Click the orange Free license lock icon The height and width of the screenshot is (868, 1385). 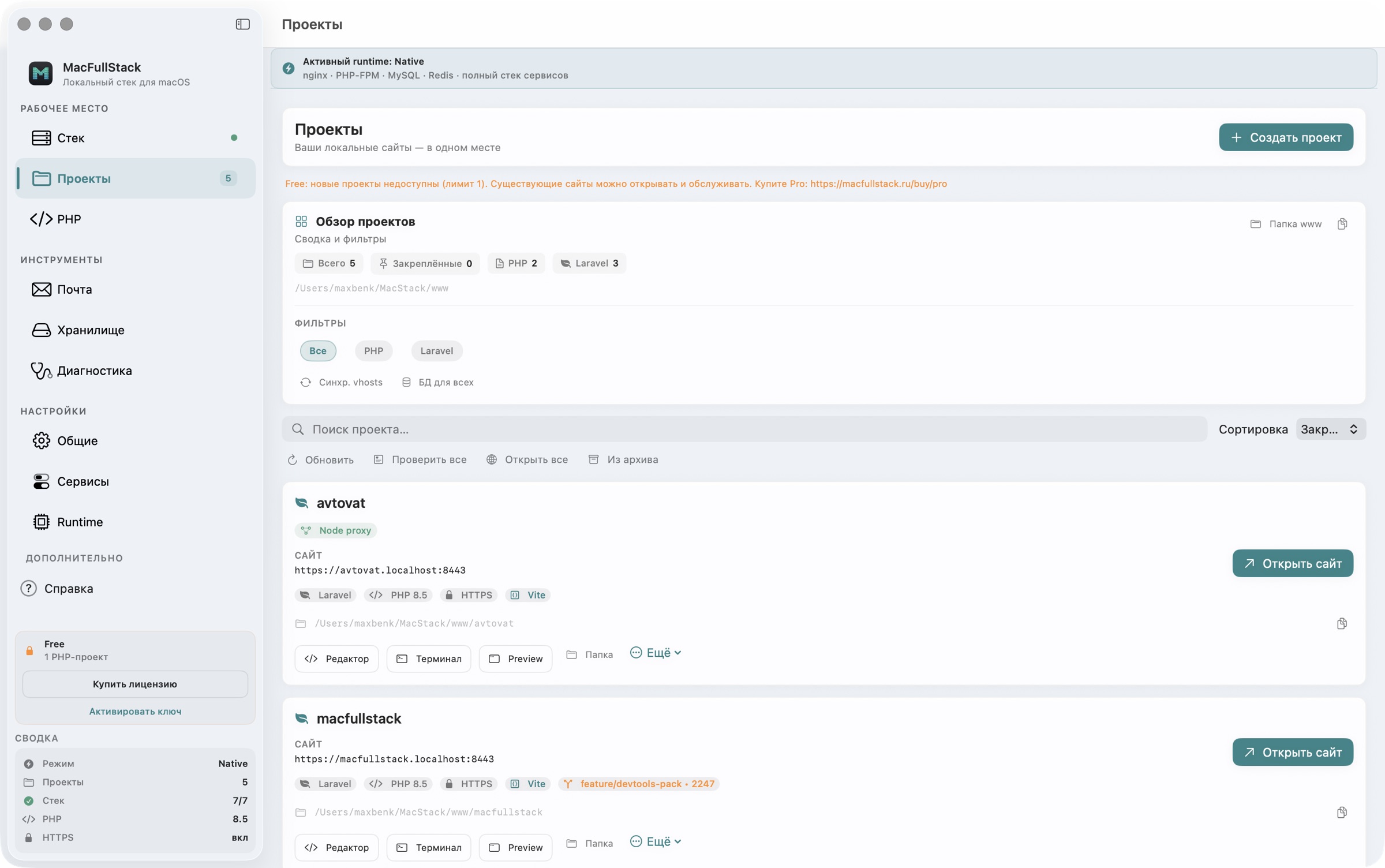pos(29,651)
